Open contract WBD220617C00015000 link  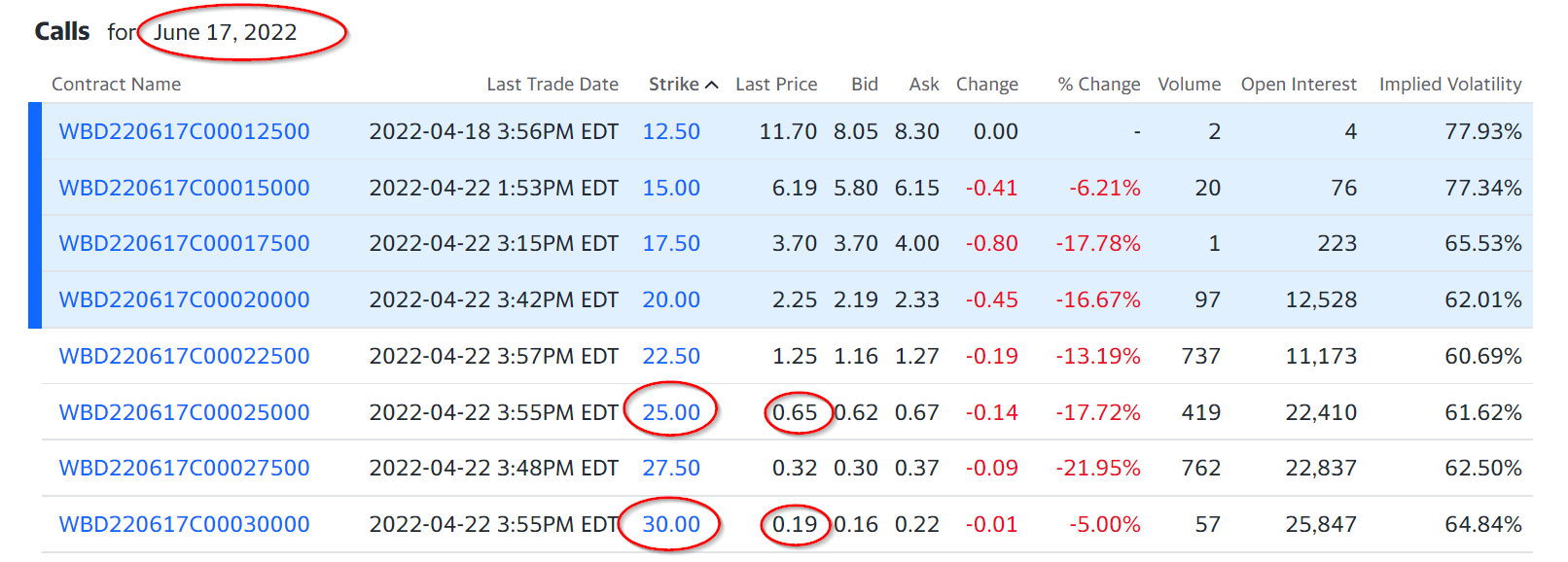(184, 188)
